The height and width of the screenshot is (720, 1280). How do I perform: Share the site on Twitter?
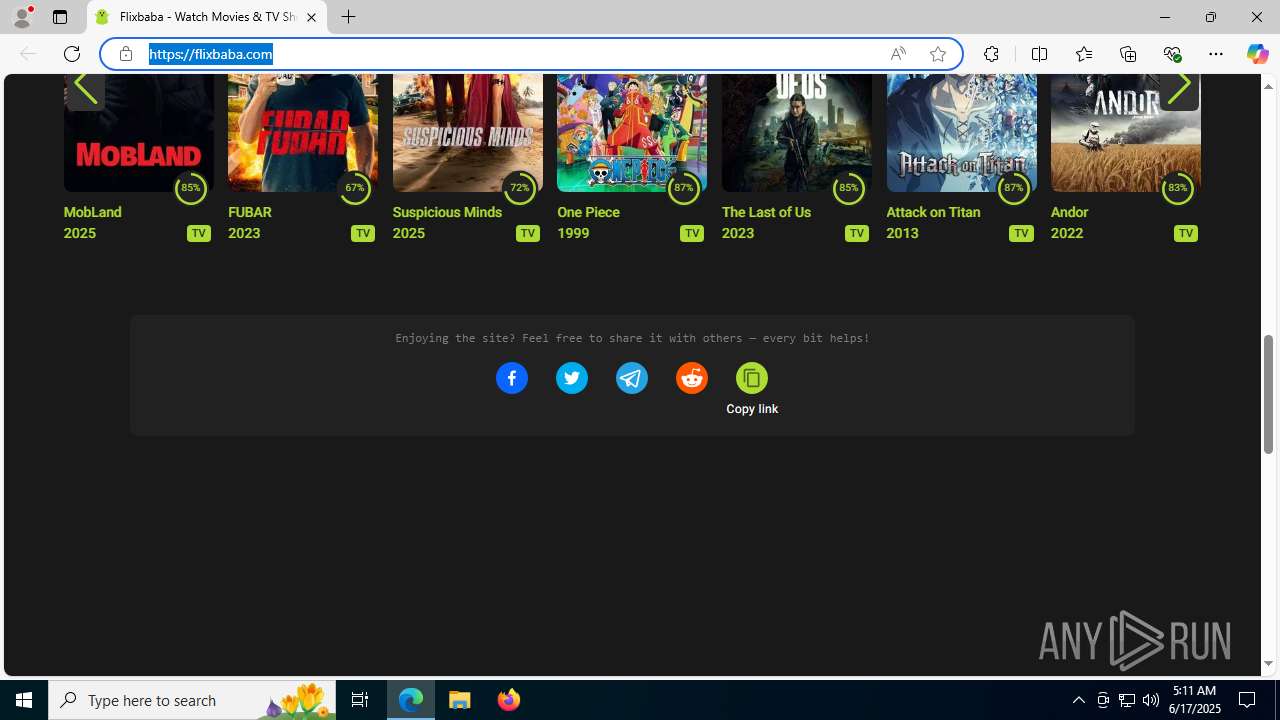(x=572, y=378)
